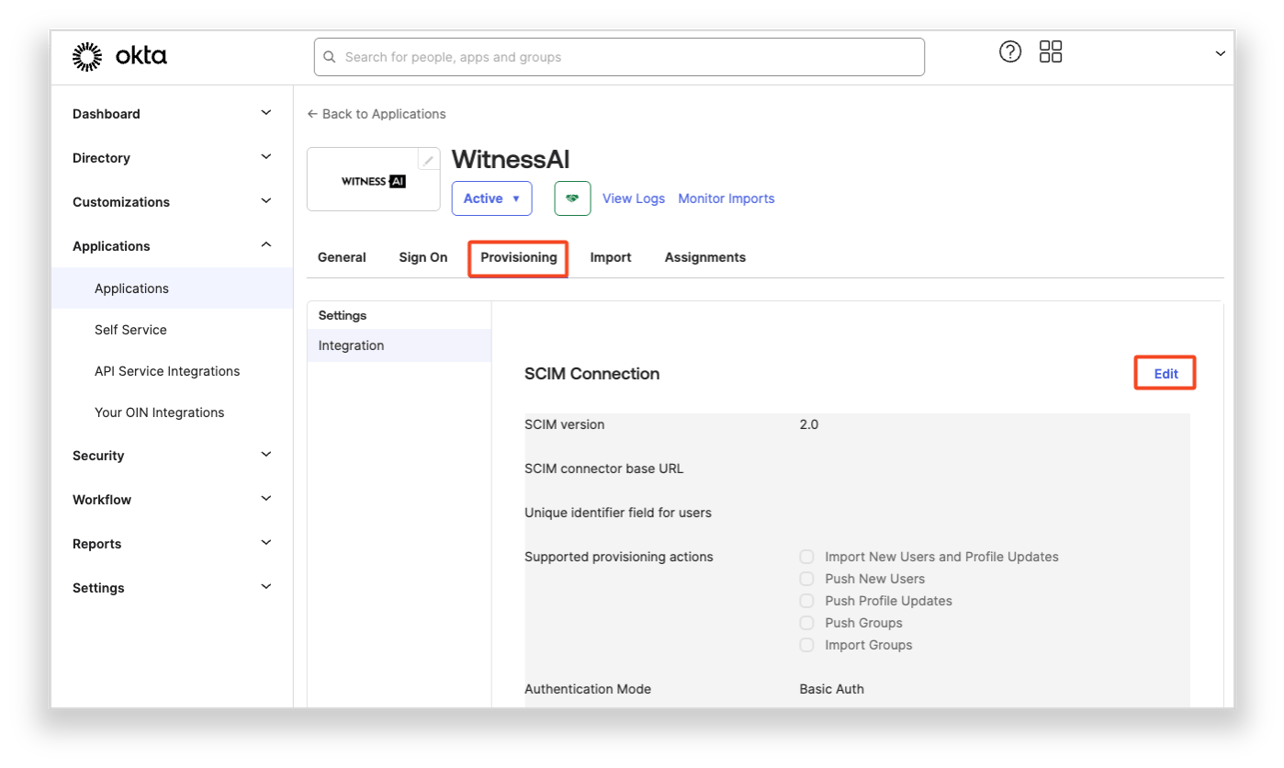This screenshot has height=768, width=1284.
Task: Open the Active status dropdown
Action: pyautogui.click(x=492, y=198)
